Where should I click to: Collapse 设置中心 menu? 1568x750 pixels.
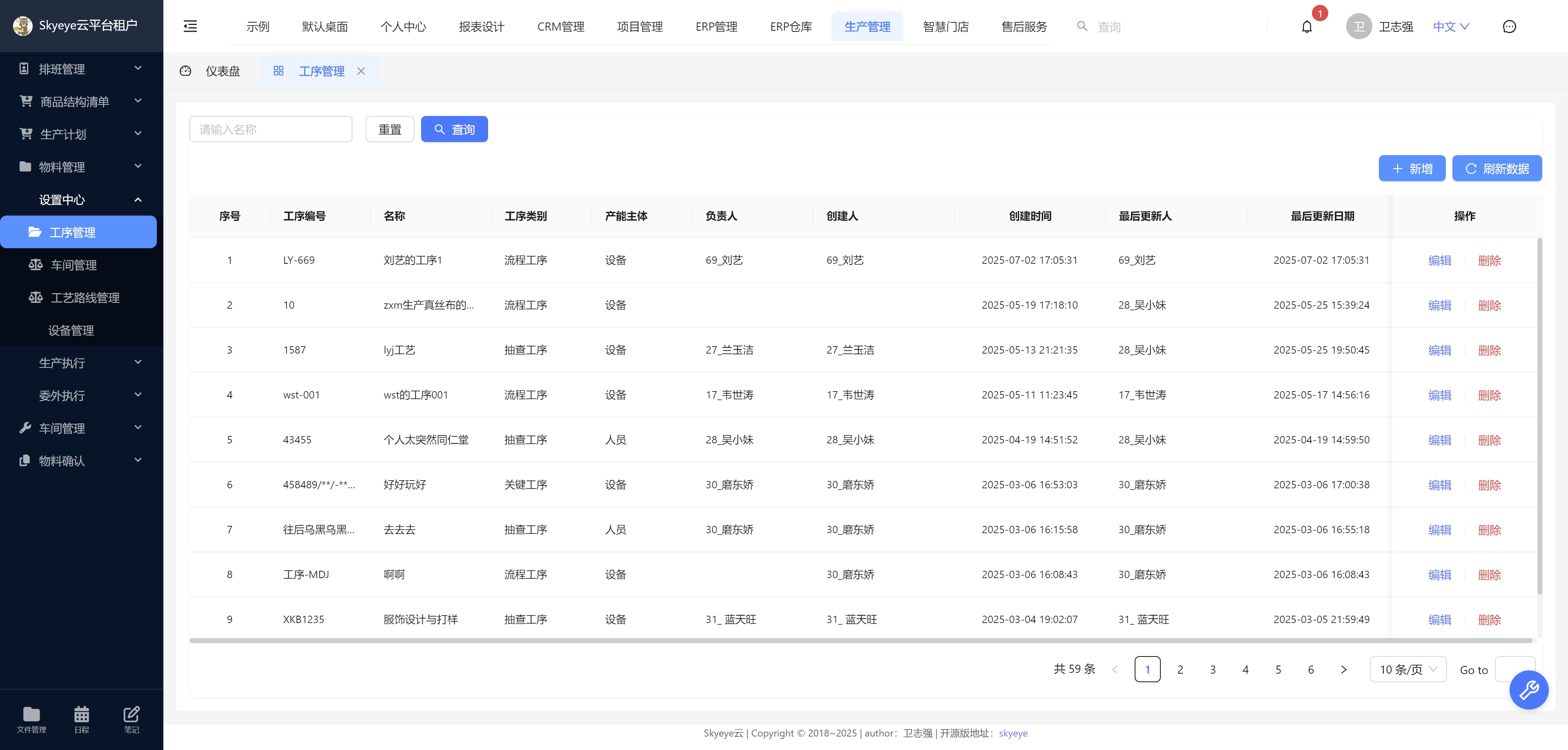[82, 200]
